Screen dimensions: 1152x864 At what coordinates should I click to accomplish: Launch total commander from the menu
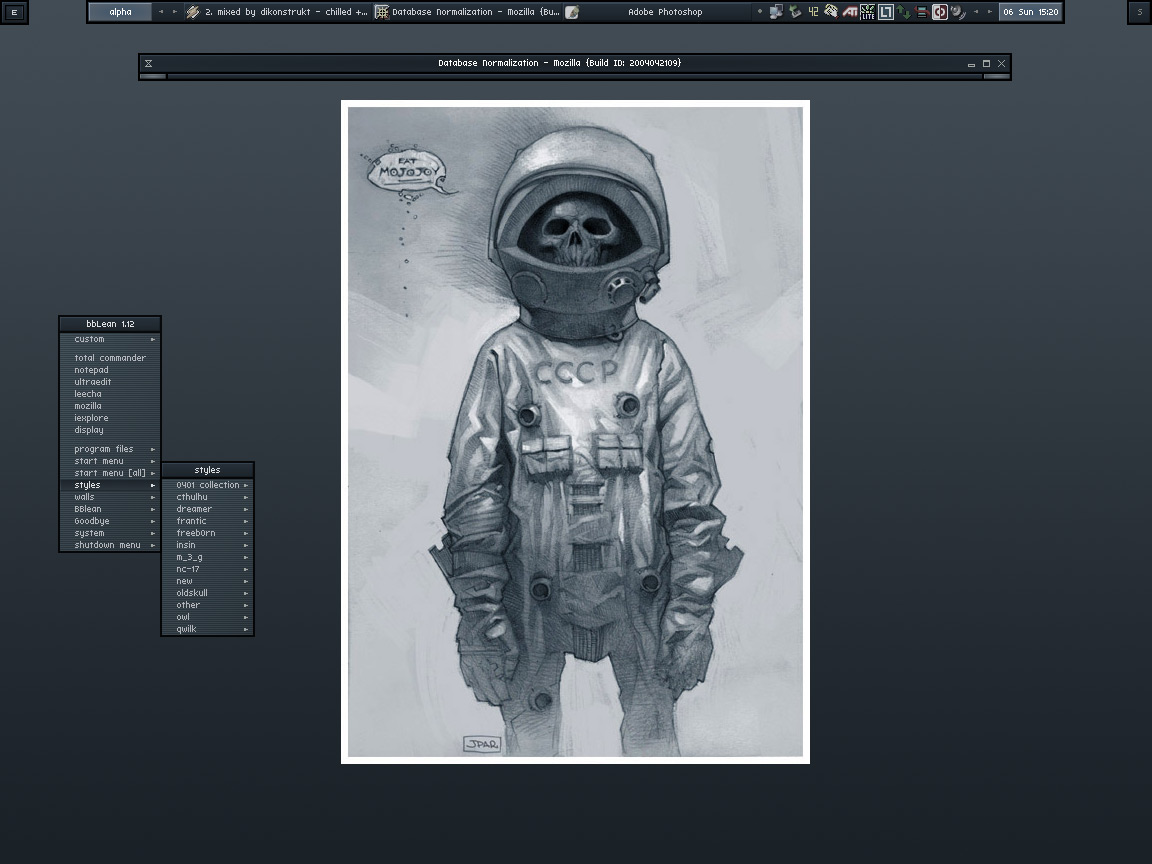tap(110, 358)
